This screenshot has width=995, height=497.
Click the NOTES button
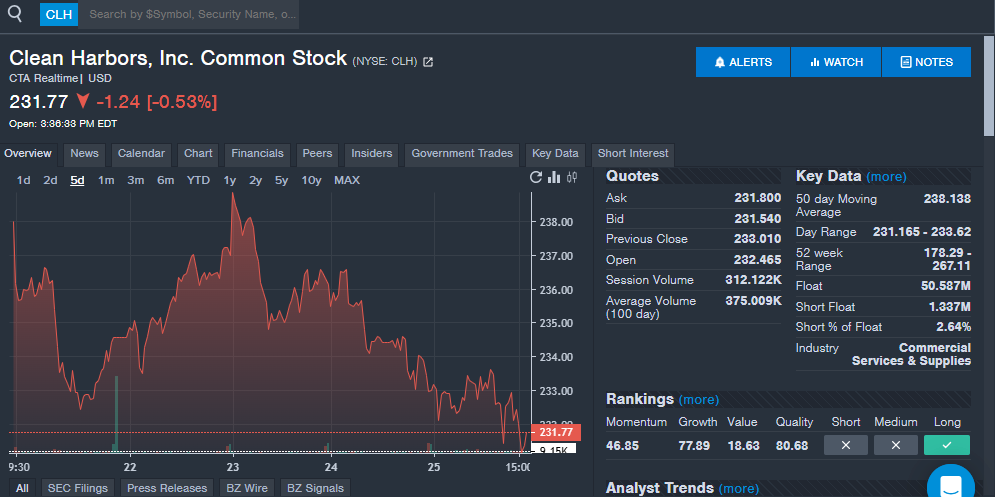926,62
